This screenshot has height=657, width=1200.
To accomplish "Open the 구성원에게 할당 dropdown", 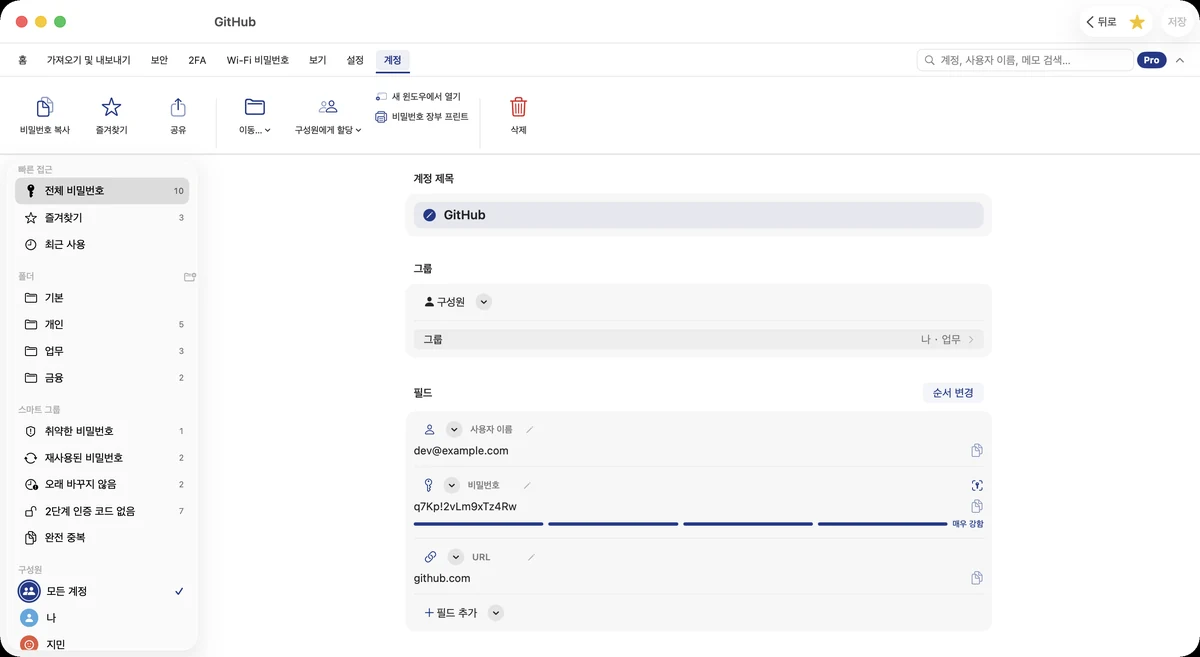I will tap(328, 117).
